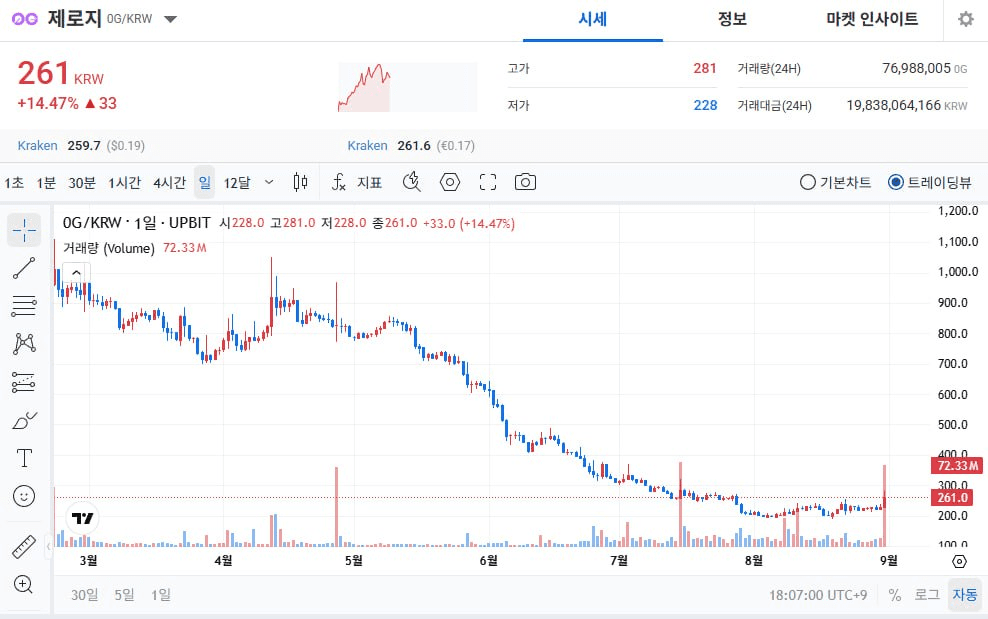
Task: Open the Fibonacci retracement tool
Action: [x=24, y=306]
